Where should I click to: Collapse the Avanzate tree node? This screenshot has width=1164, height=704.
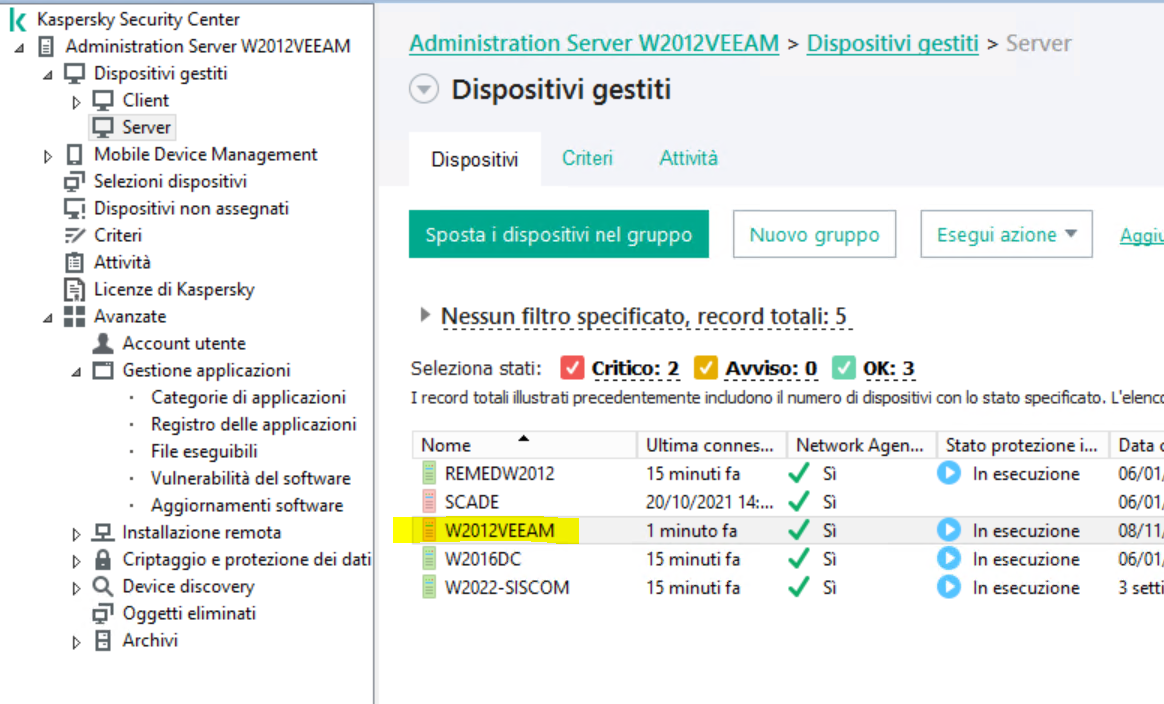pos(48,318)
